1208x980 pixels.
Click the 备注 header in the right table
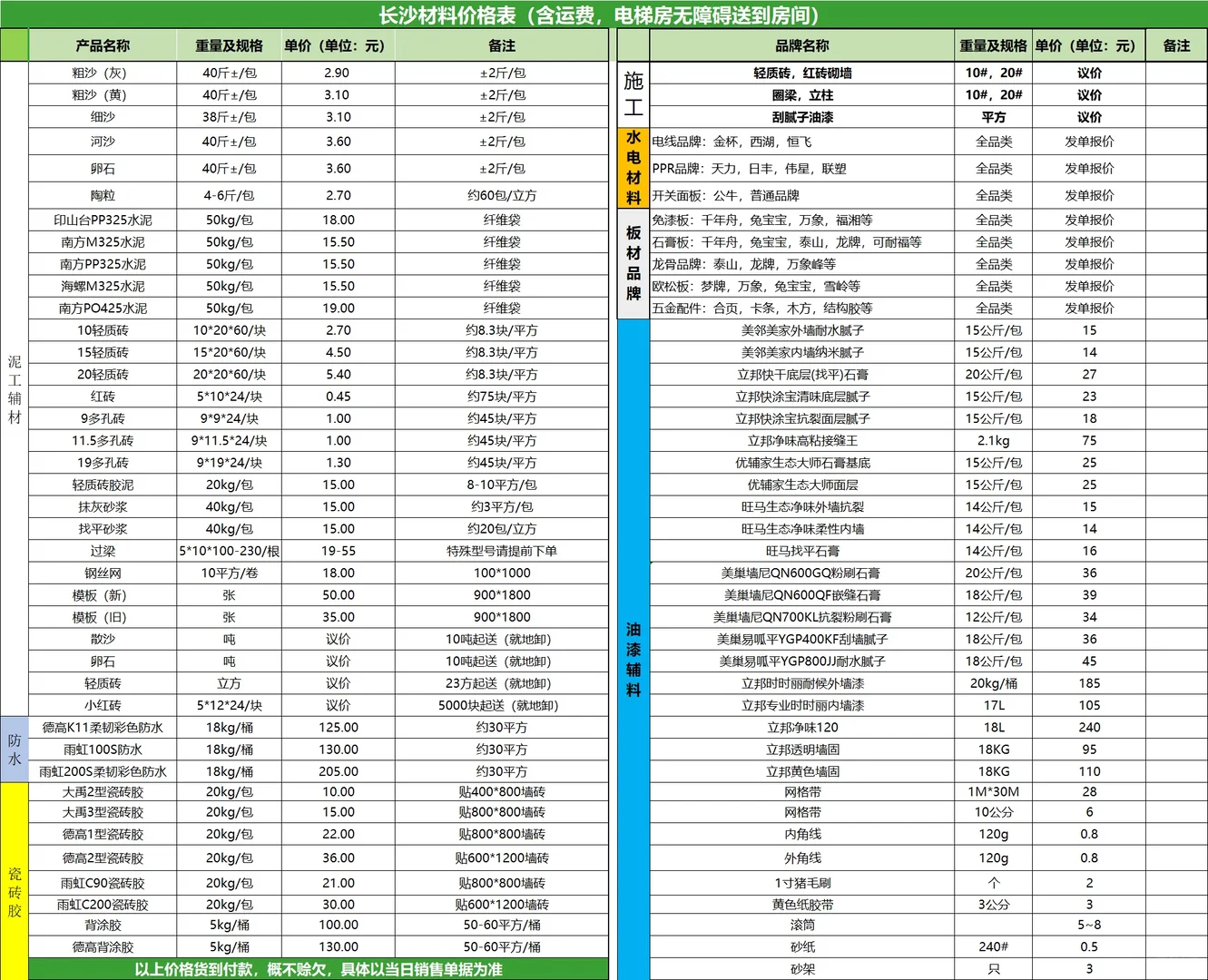coord(1175,44)
